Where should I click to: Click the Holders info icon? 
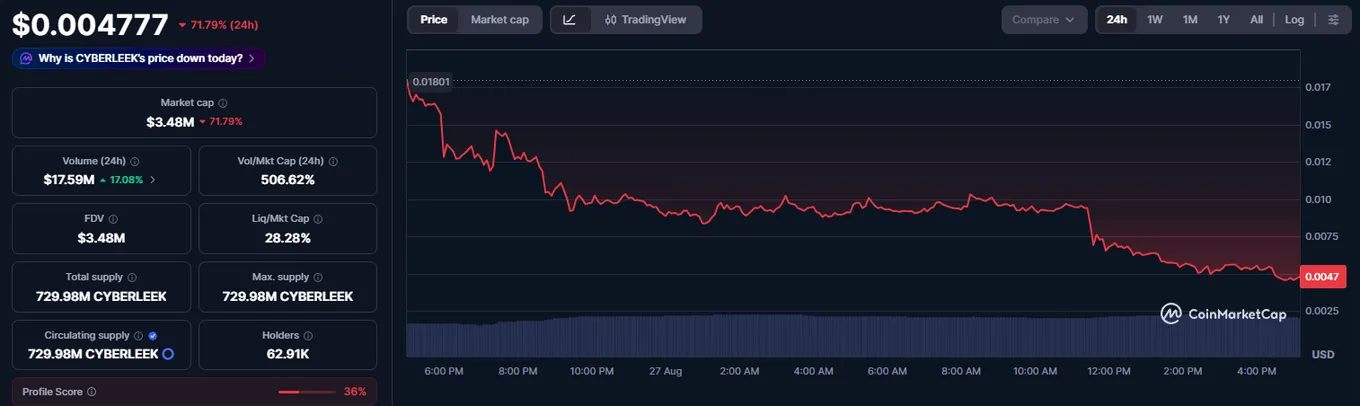(x=308, y=336)
